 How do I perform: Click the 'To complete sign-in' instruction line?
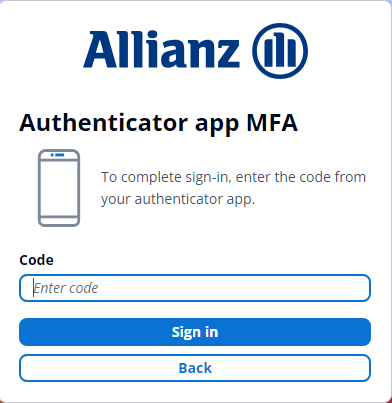tap(233, 177)
